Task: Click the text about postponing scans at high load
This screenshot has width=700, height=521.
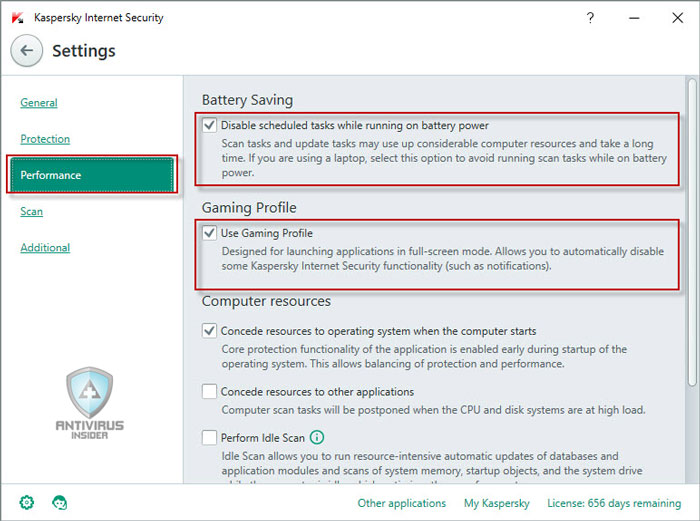Action: 433,410
